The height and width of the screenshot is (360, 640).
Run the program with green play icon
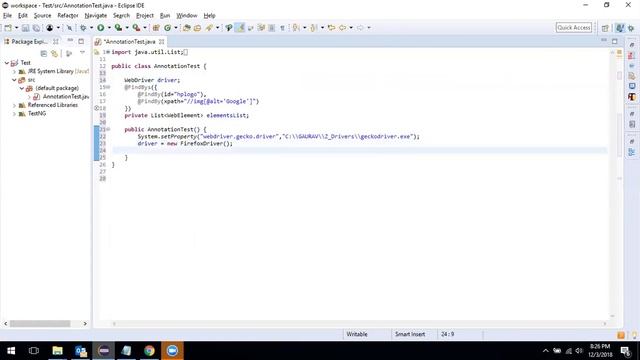pyautogui.click(x=100, y=28)
